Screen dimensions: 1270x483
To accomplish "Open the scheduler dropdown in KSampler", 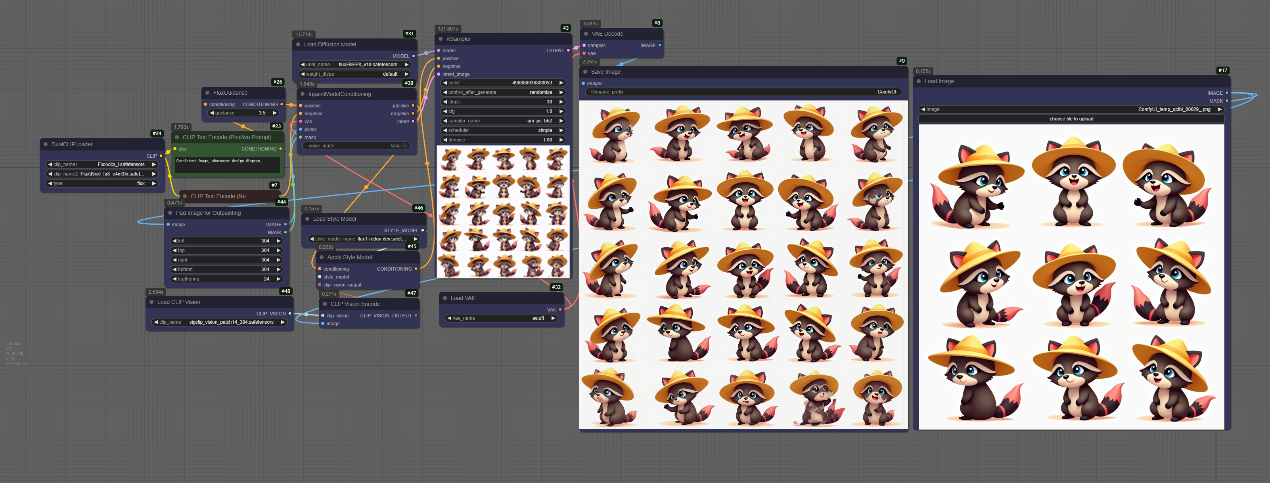I will pos(502,130).
